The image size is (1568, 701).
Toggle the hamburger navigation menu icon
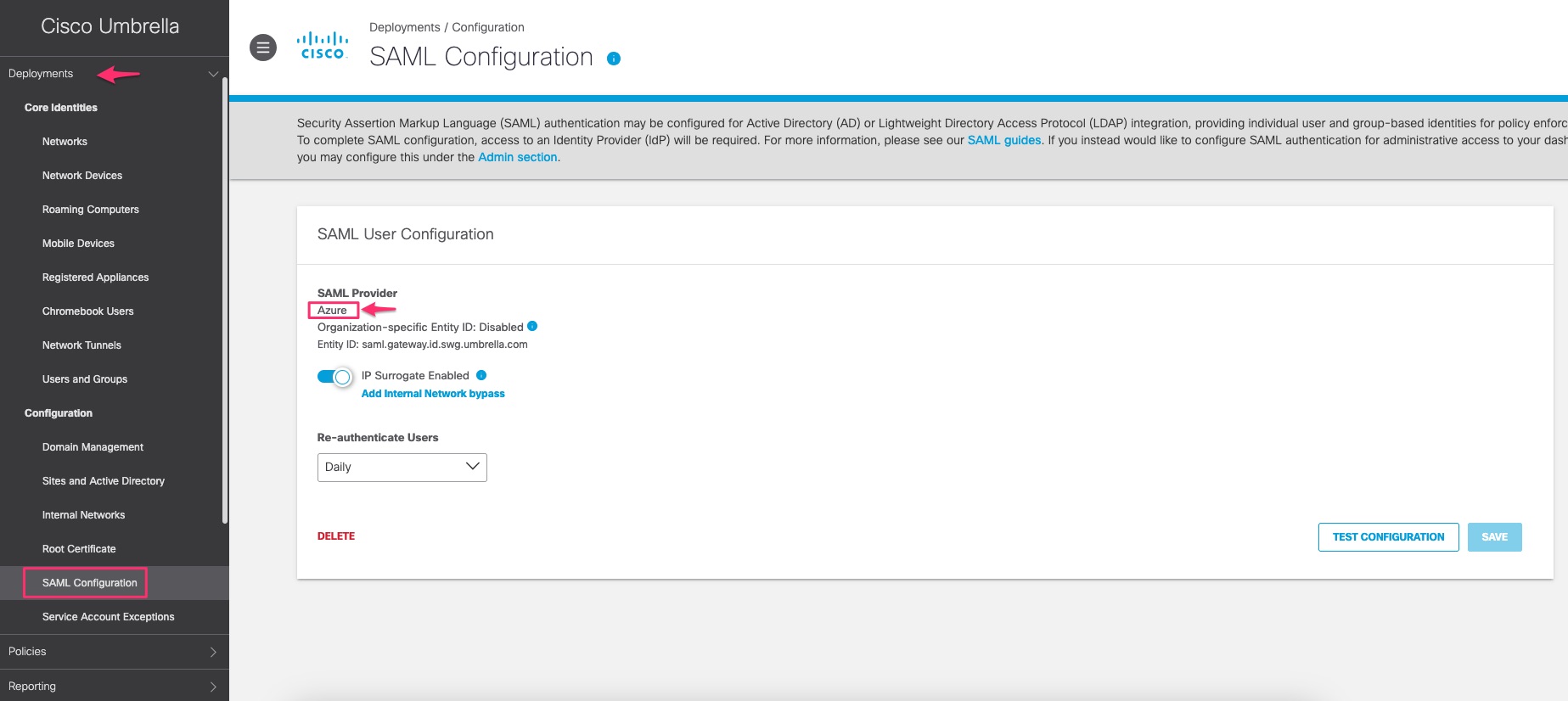pos(263,48)
